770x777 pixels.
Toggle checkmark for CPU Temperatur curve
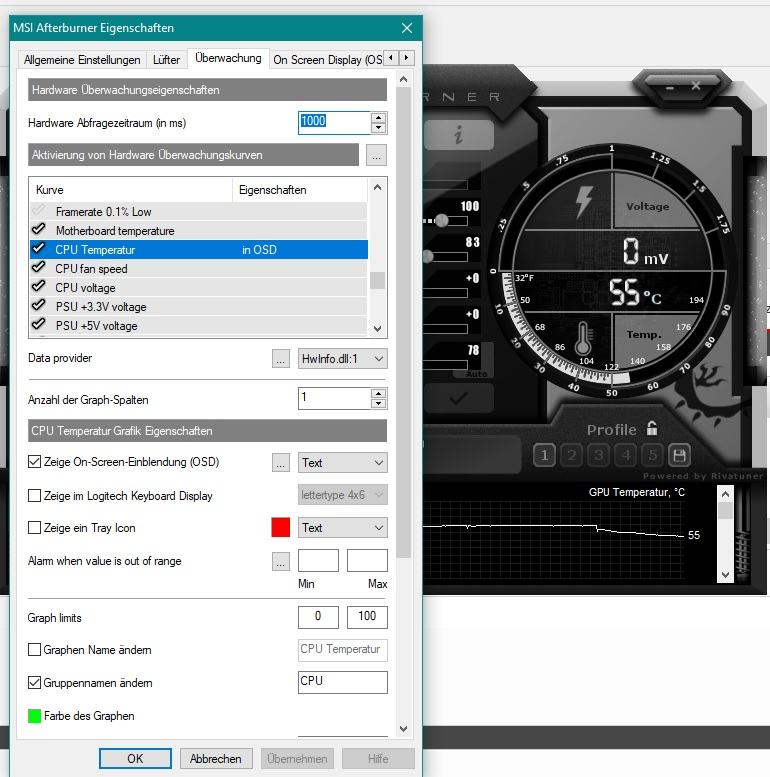[x=38, y=248]
